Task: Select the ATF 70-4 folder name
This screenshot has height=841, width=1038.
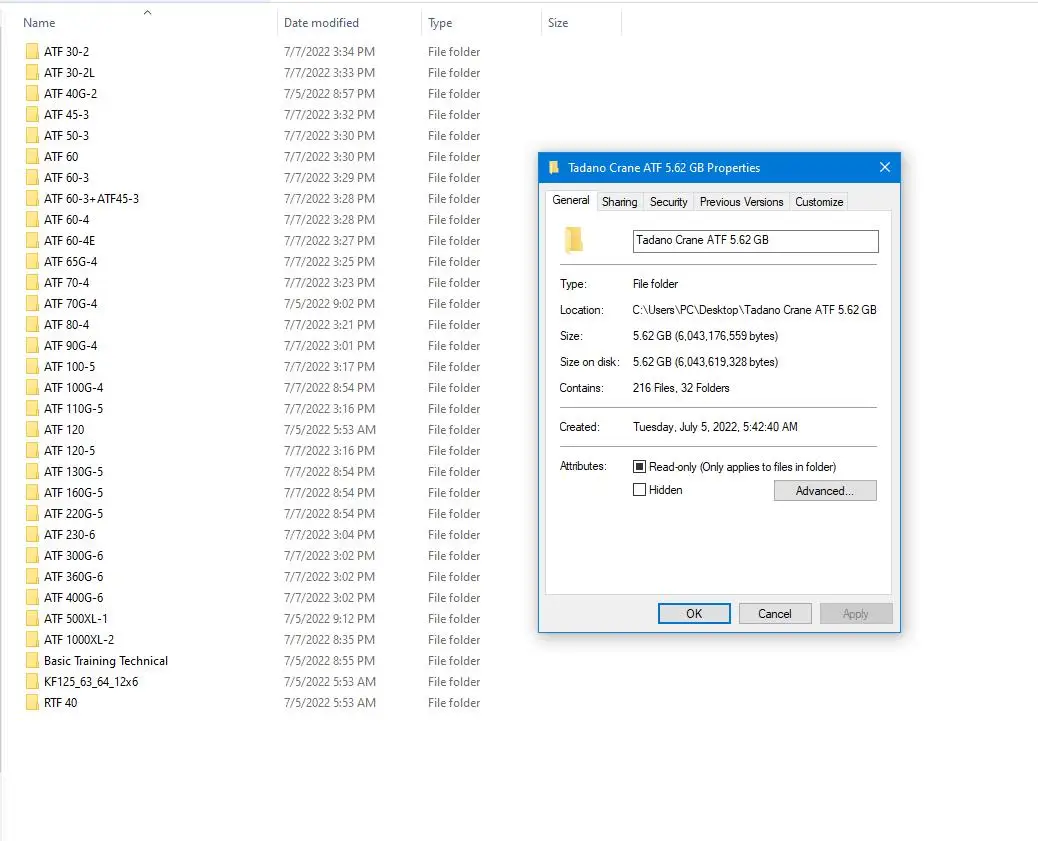Action: 66,283
